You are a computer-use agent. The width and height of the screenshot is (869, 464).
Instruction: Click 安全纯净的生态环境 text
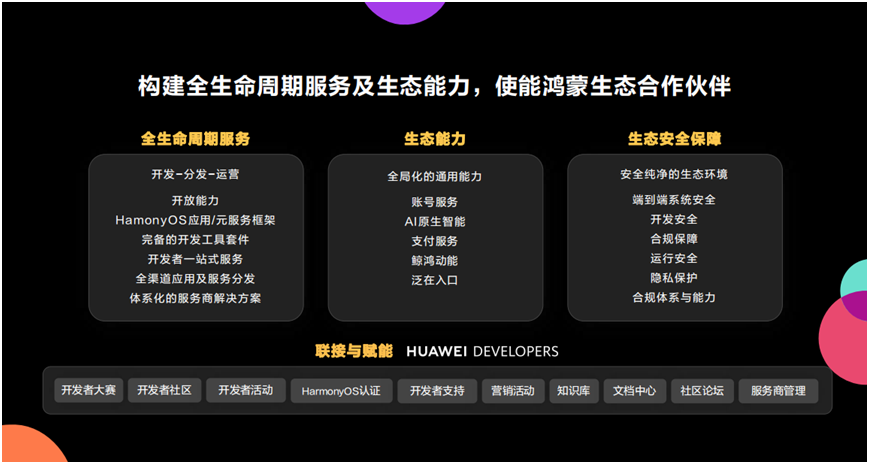tap(674, 175)
